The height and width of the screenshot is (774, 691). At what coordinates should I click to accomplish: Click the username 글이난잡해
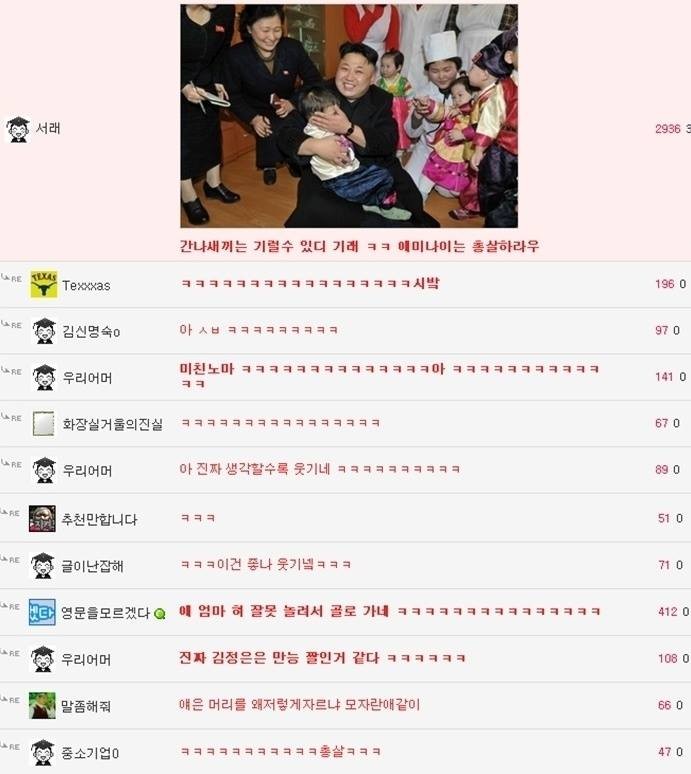tap(92, 566)
